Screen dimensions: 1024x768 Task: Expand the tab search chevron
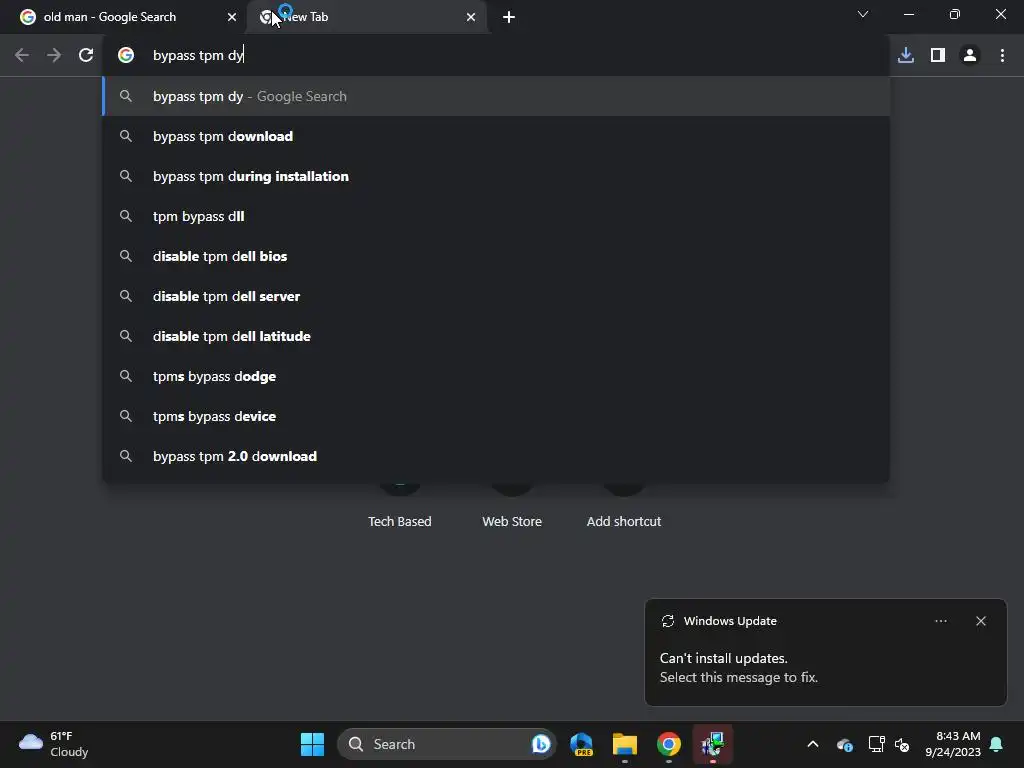[863, 14]
